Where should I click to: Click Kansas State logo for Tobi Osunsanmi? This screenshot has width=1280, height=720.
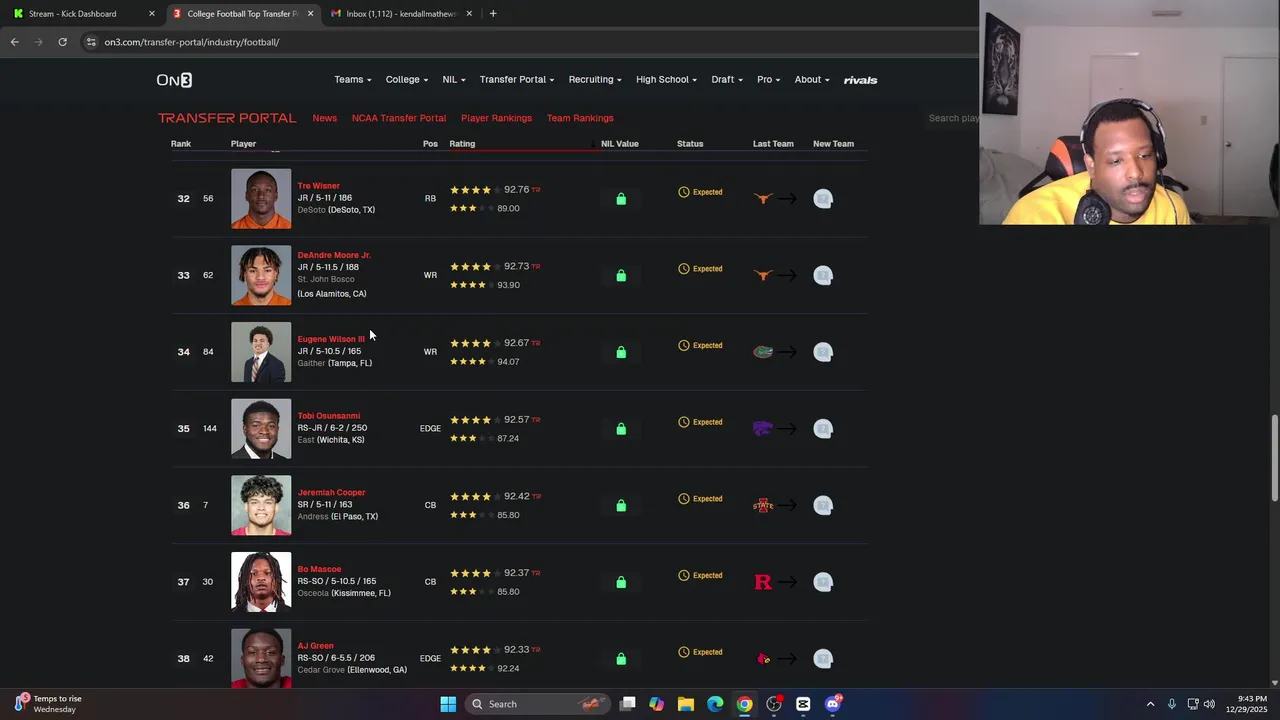(x=763, y=428)
